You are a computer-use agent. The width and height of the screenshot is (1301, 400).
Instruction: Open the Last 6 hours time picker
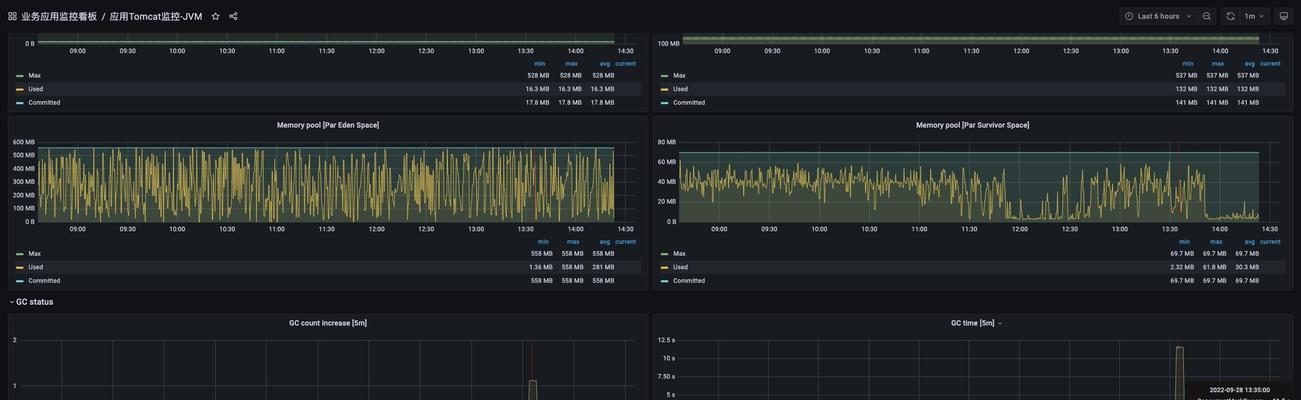pos(1158,16)
